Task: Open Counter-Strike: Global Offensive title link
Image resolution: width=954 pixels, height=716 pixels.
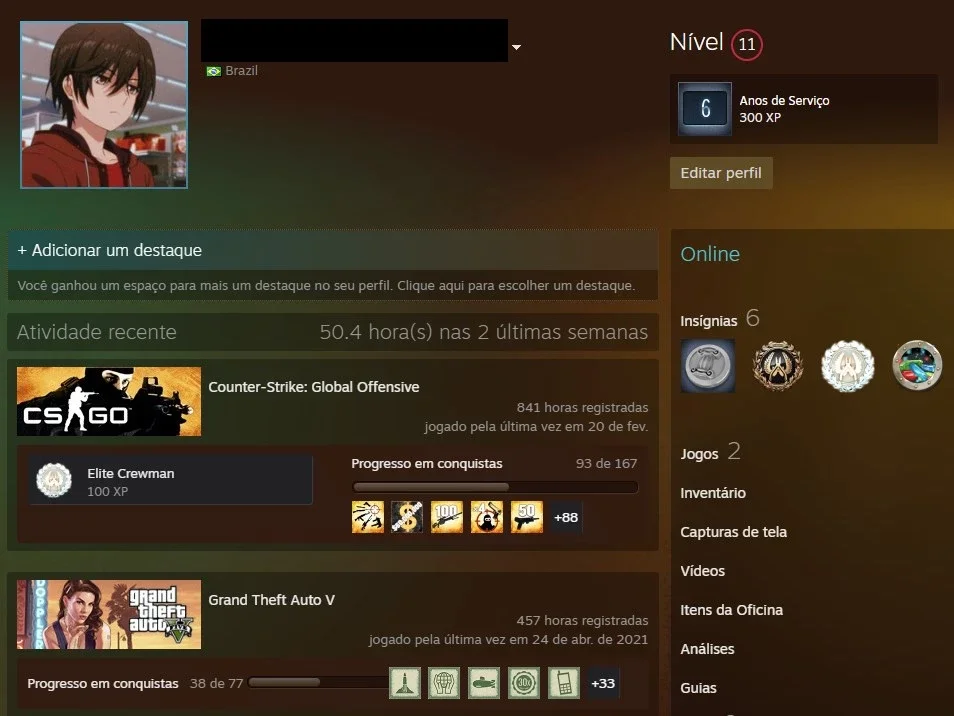Action: pos(313,387)
